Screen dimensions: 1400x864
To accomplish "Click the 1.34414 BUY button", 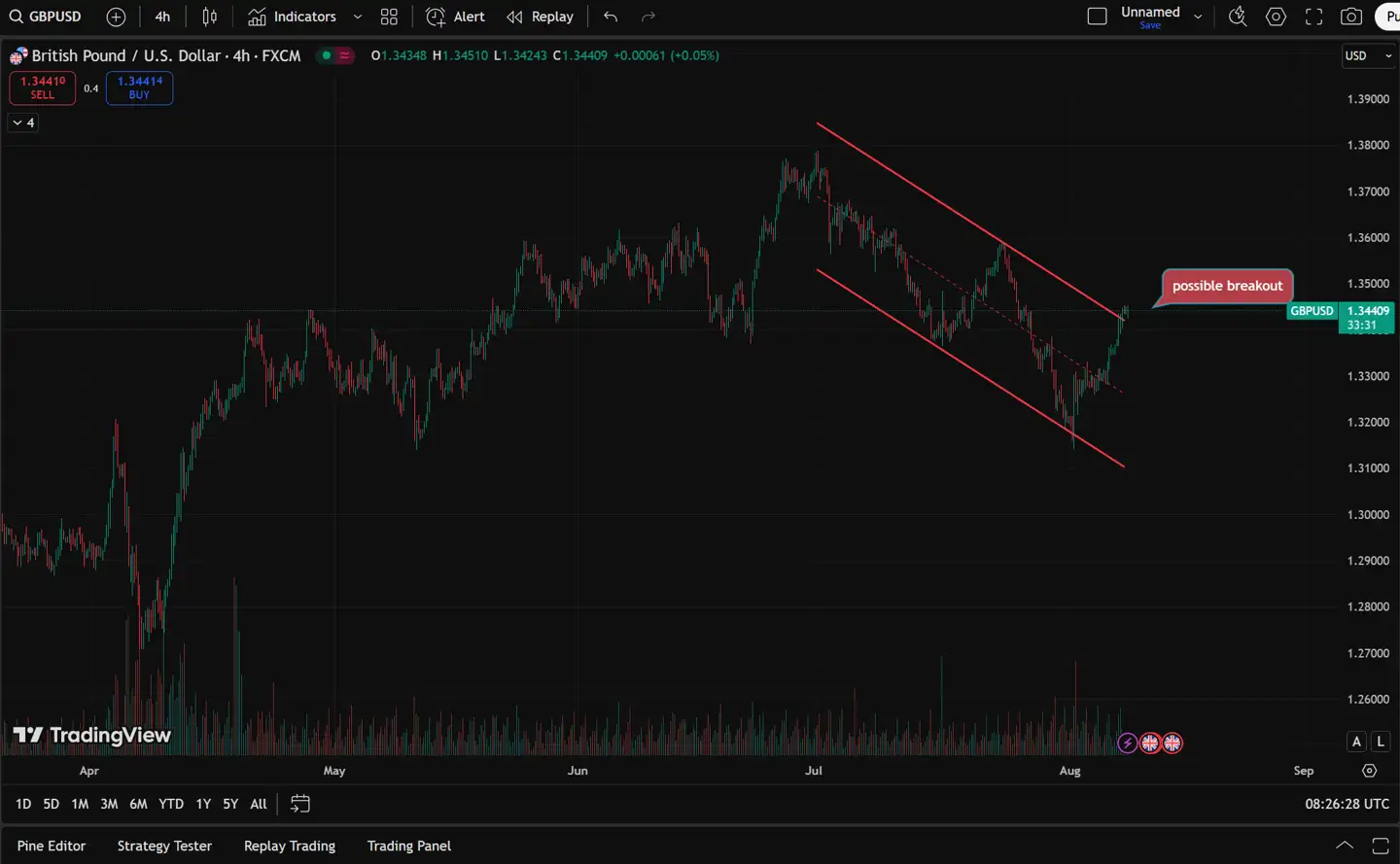I will (x=140, y=87).
